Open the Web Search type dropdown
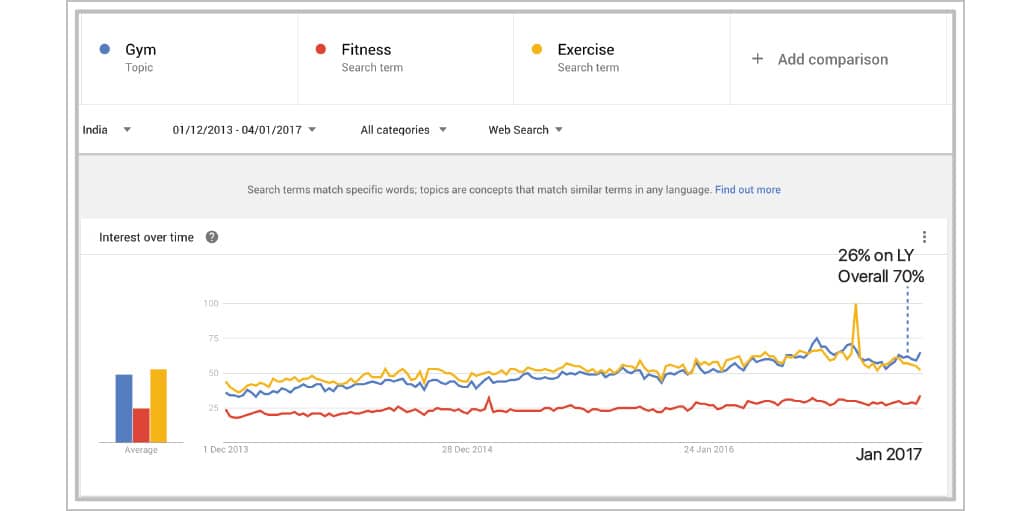1032x511 pixels. click(x=558, y=129)
